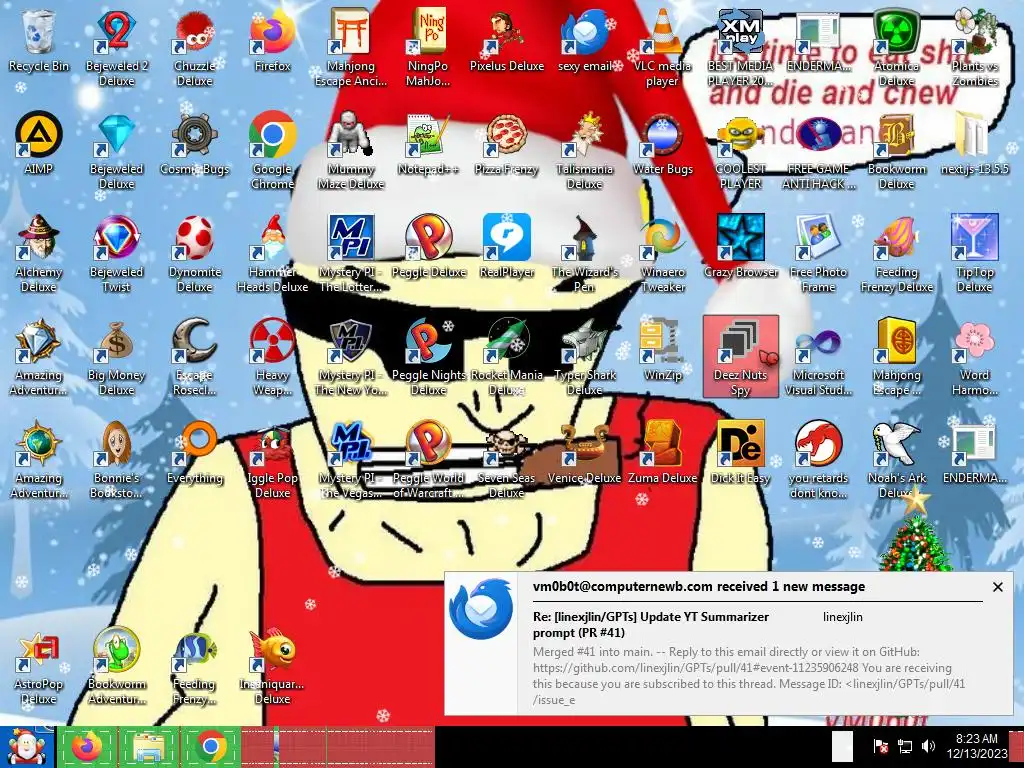Open VLC media player shortcut
The width and height of the screenshot is (1024, 768).
662,47
